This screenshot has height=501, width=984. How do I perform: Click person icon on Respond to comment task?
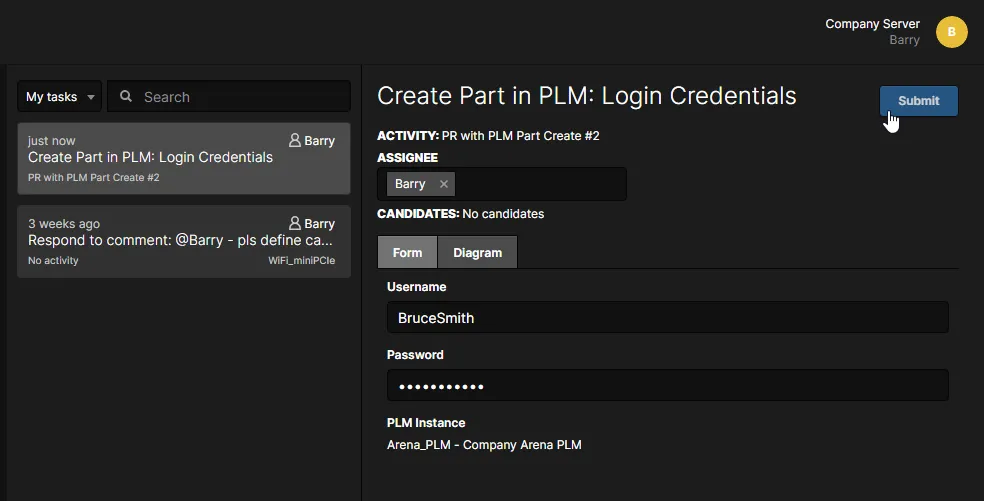tap(295, 223)
